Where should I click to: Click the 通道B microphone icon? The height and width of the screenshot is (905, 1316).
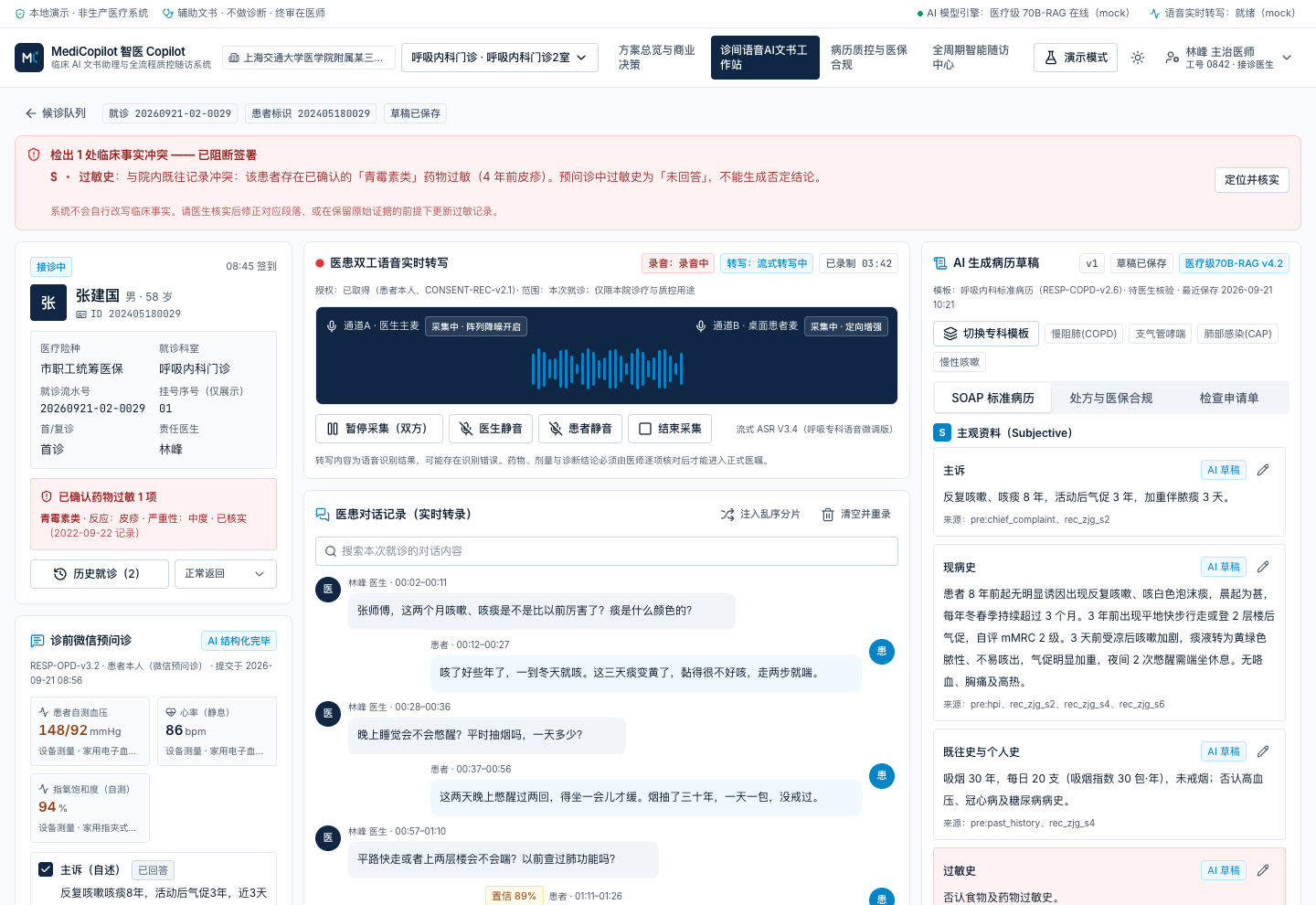[x=701, y=326]
